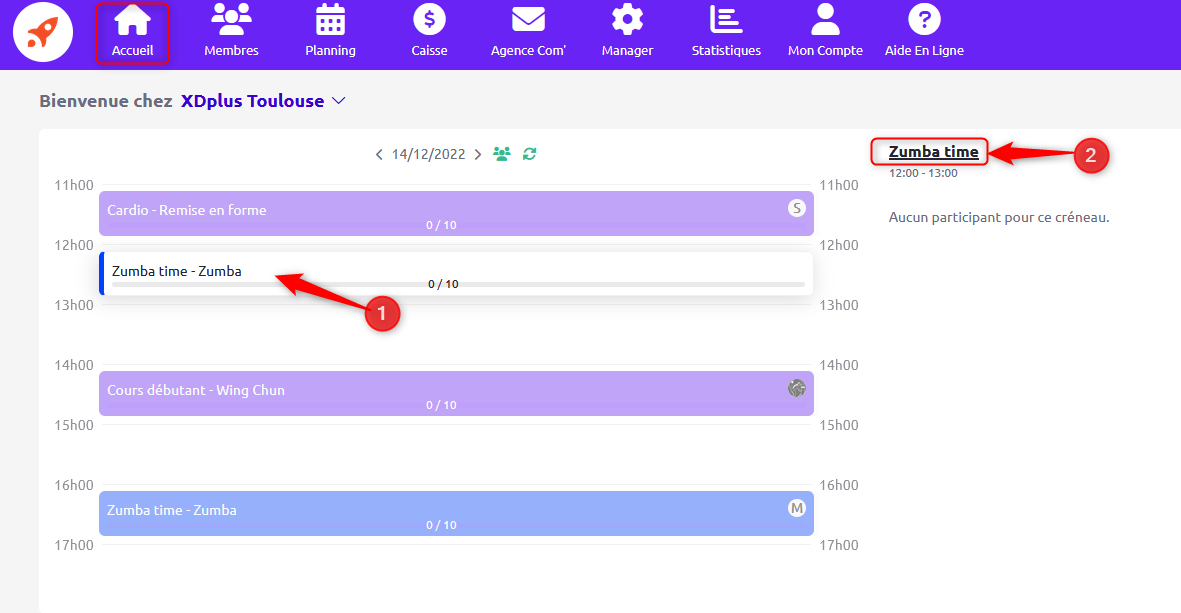Viewport: 1181px width, 613px height.
Task: Open the Planning calendar
Action: [330, 33]
